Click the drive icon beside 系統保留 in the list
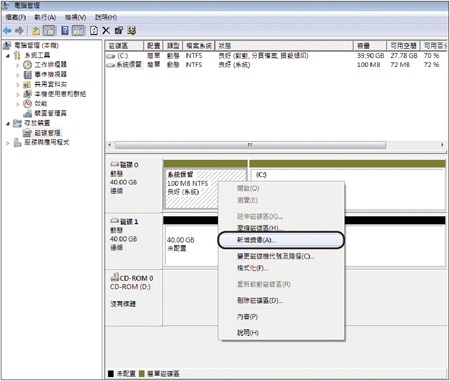The height and width of the screenshot is (381, 450). tap(110, 65)
